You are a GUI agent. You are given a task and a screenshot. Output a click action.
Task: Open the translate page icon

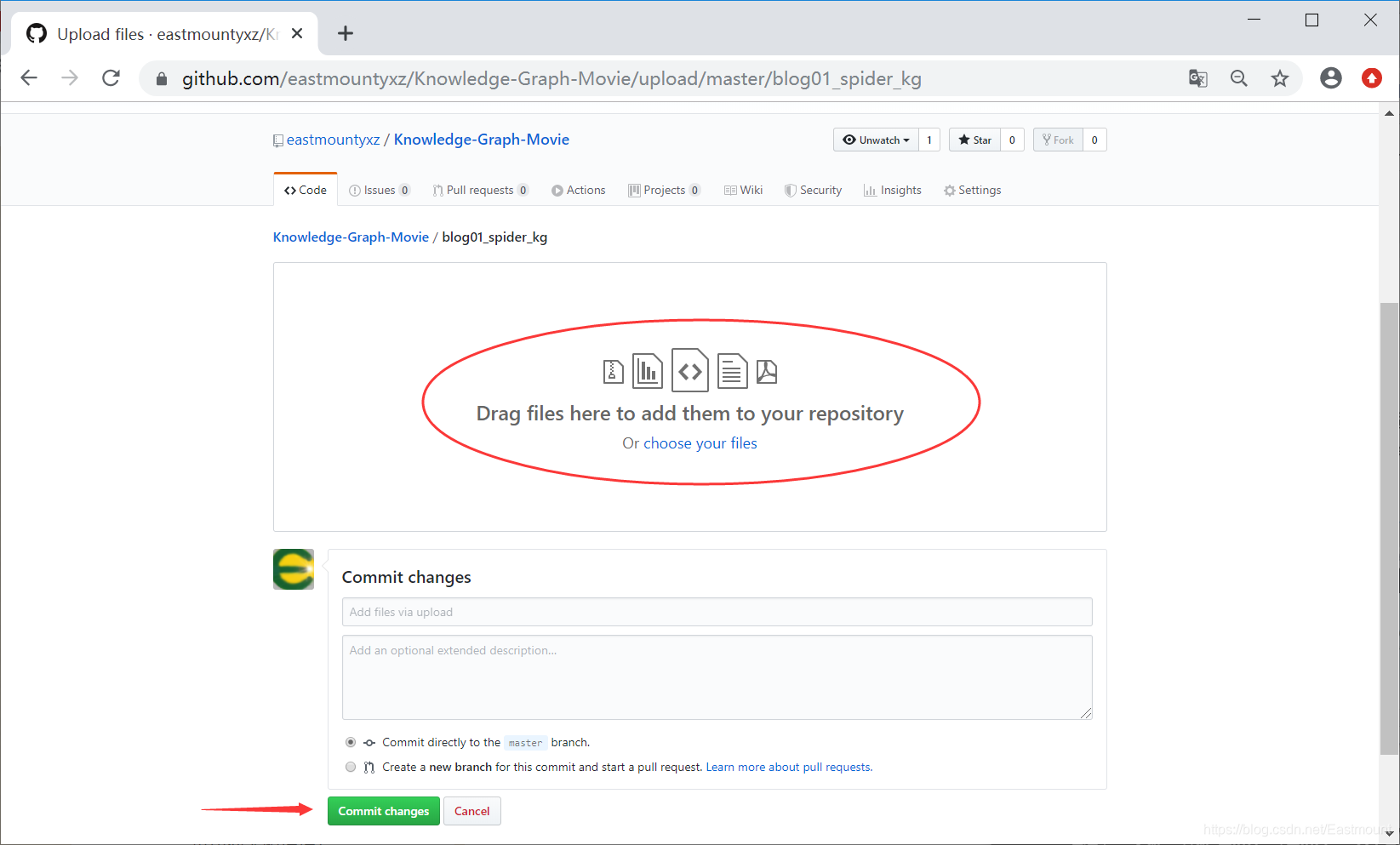1198,78
